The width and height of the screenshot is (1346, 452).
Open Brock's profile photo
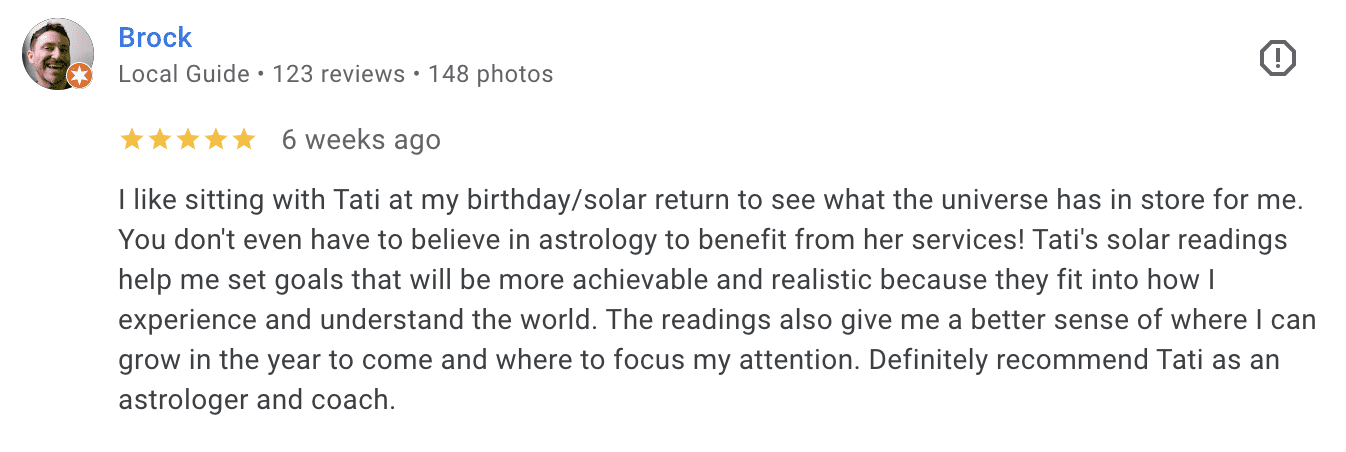[x=57, y=53]
